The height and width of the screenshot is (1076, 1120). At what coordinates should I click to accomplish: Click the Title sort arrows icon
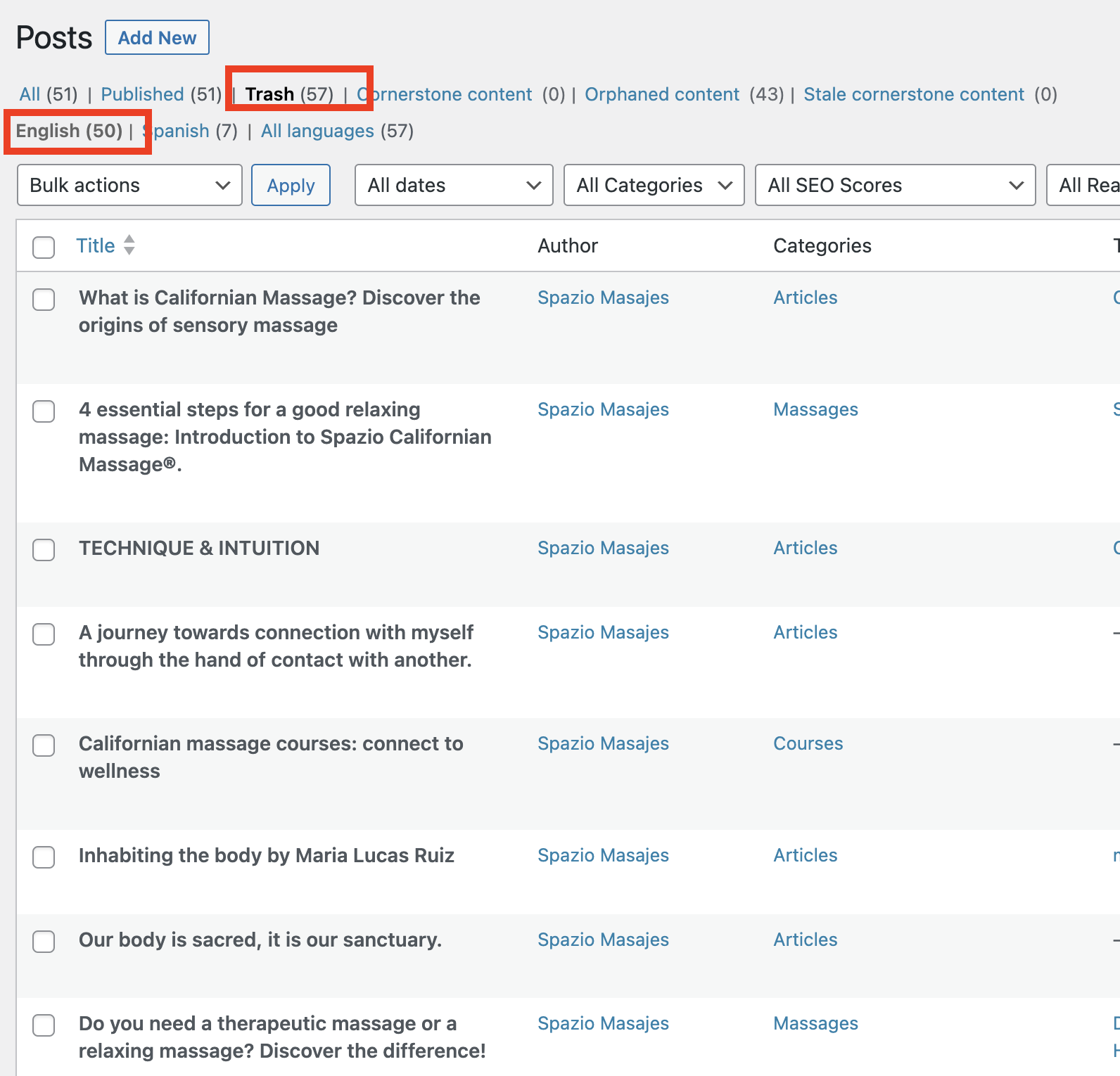click(129, 245)
